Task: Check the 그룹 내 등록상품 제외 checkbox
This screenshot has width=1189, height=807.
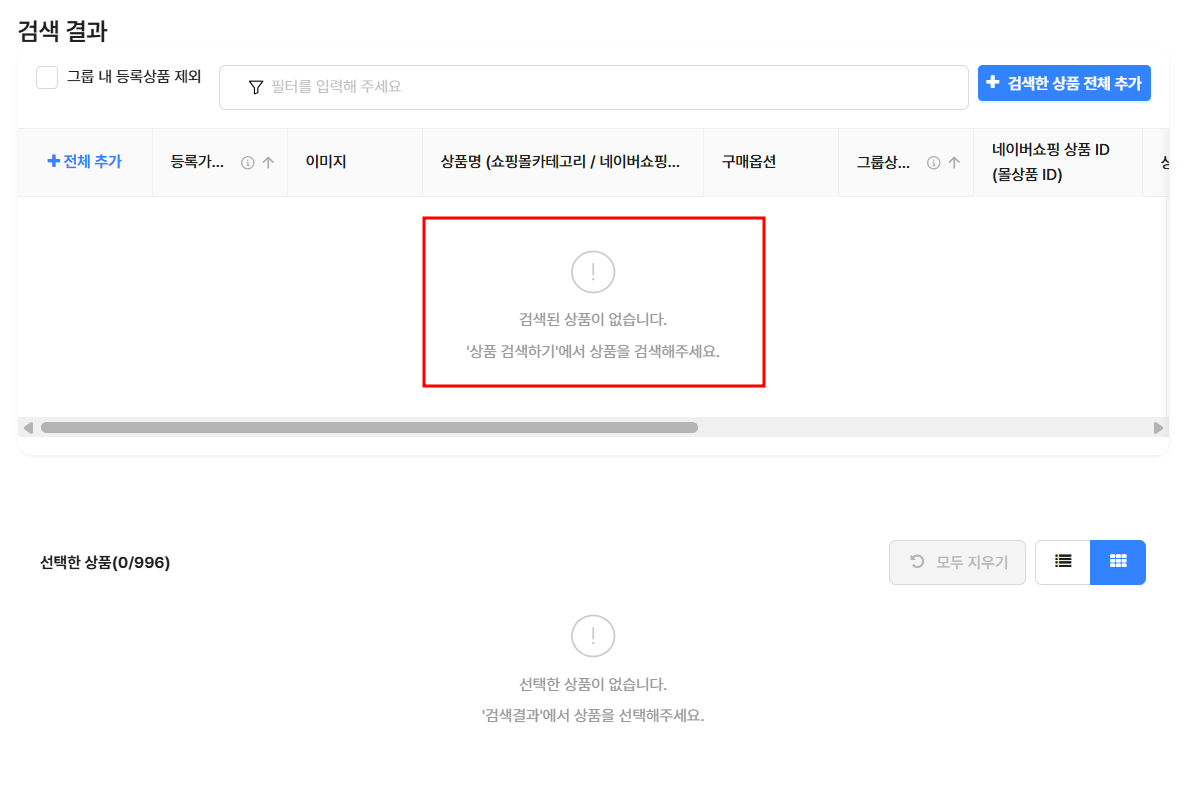Action: click(47, 77)
